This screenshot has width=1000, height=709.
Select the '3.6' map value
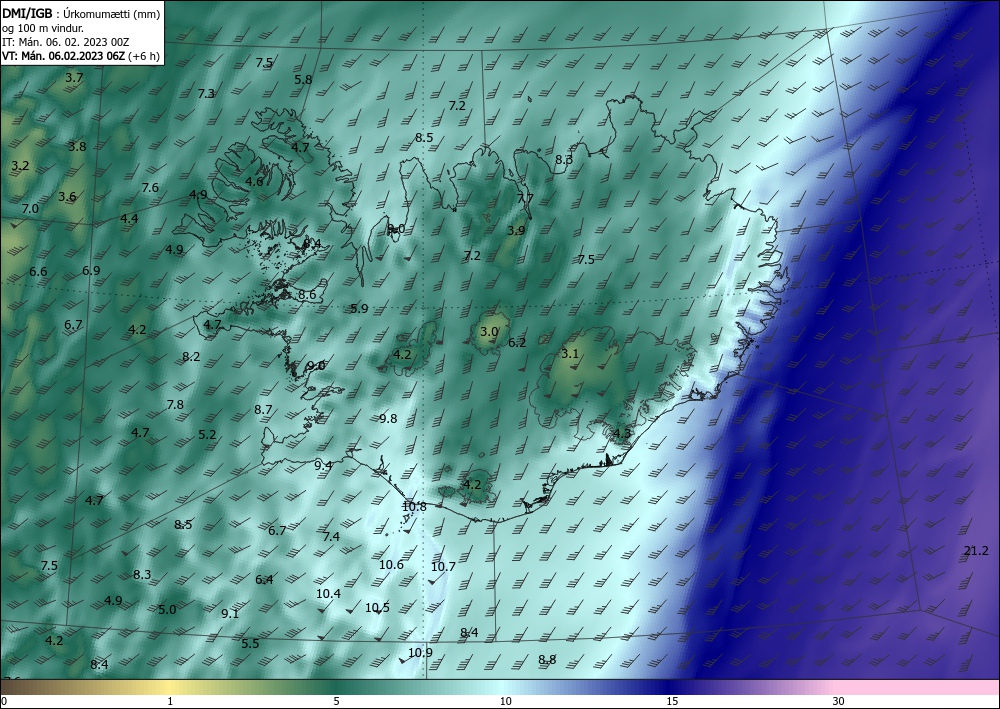[x=67, y=196]
